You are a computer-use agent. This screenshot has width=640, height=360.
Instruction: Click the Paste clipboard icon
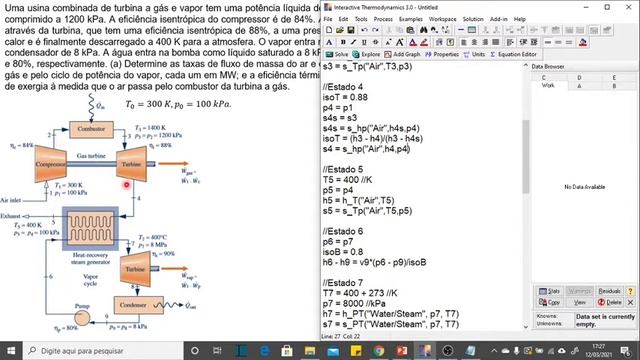(x=410, y=30)
